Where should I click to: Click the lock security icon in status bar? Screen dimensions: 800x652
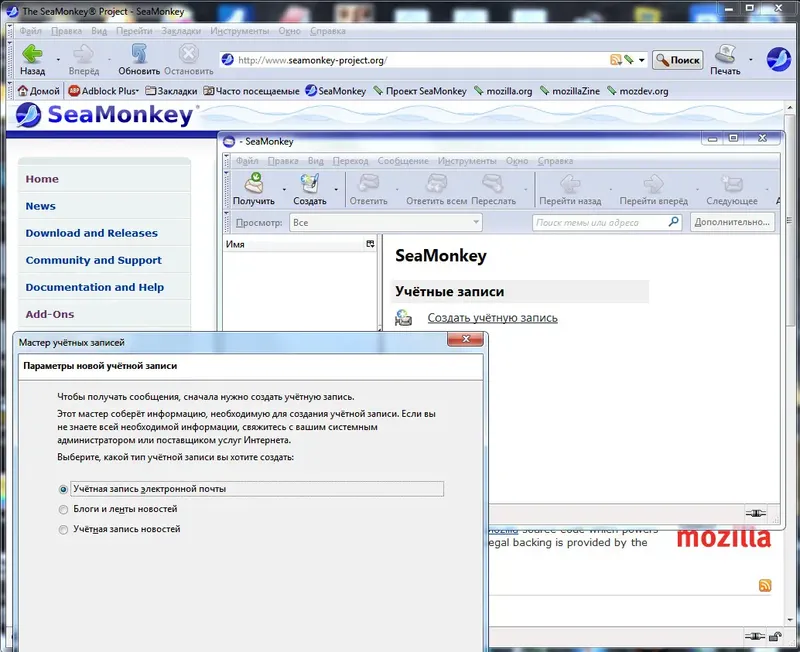pyautogui.click(x=776, y=636)
